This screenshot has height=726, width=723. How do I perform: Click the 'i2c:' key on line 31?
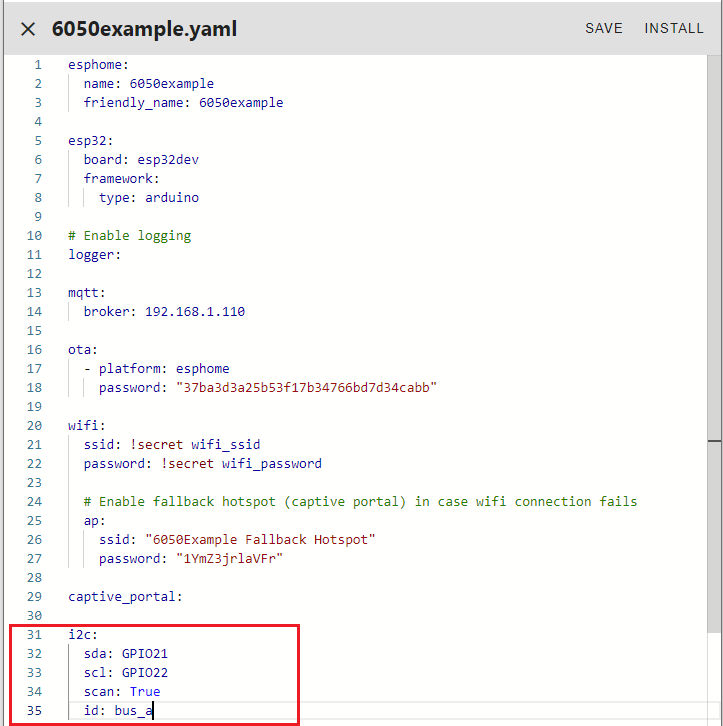point(83,634)
